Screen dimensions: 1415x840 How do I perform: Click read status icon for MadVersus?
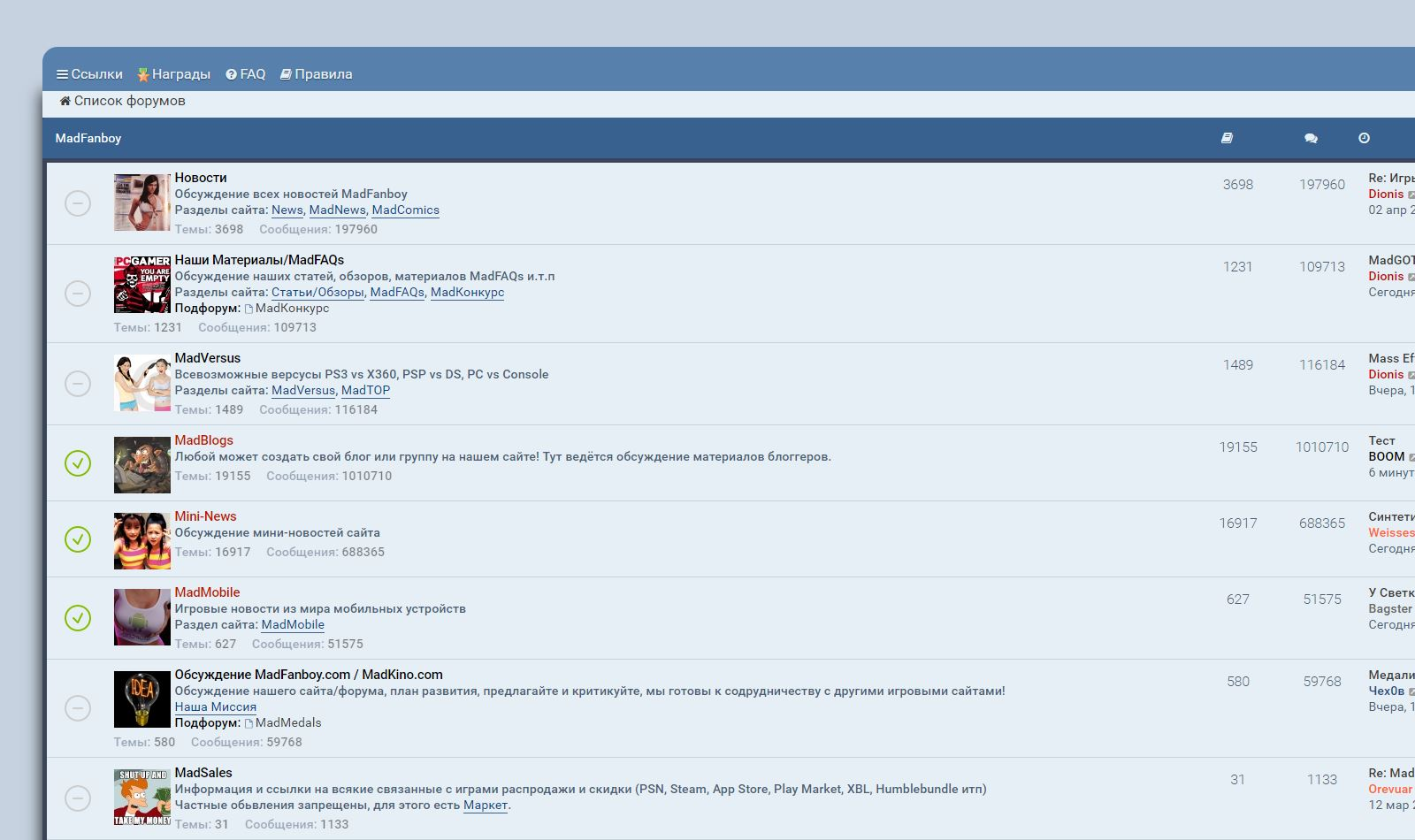coord(78,384)
